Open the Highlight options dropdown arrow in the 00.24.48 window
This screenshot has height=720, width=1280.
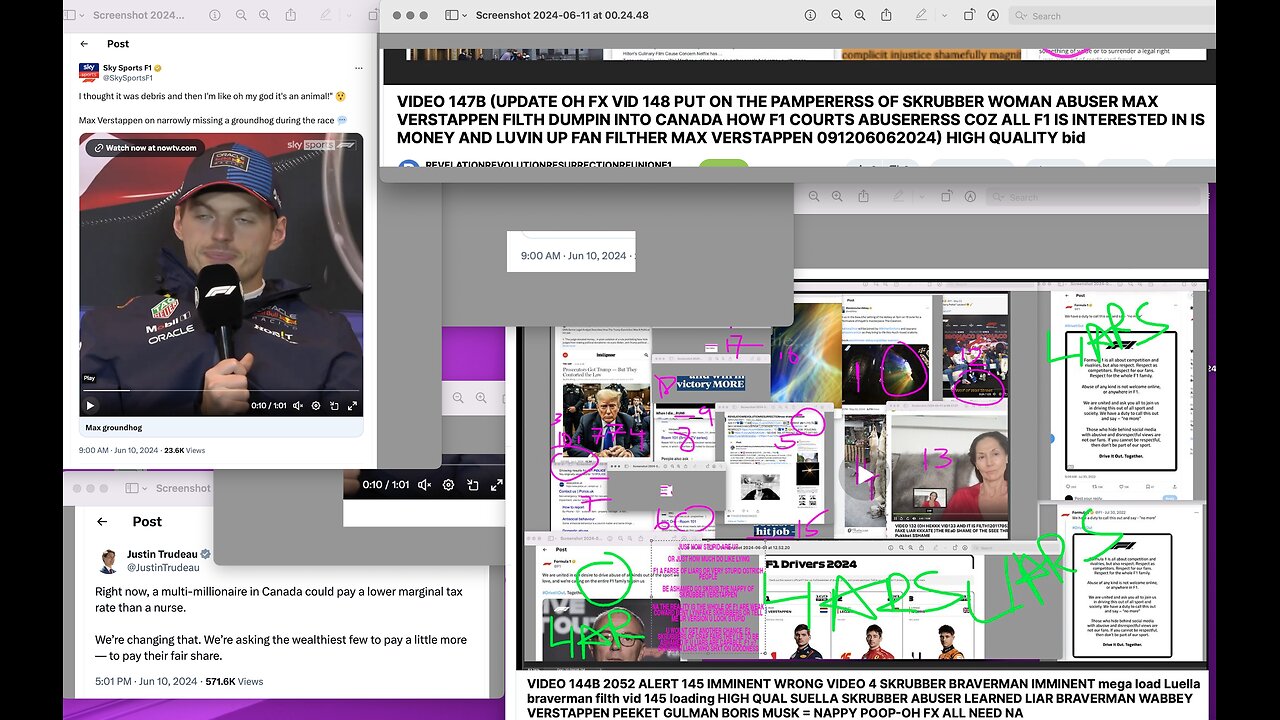point(944,16)
